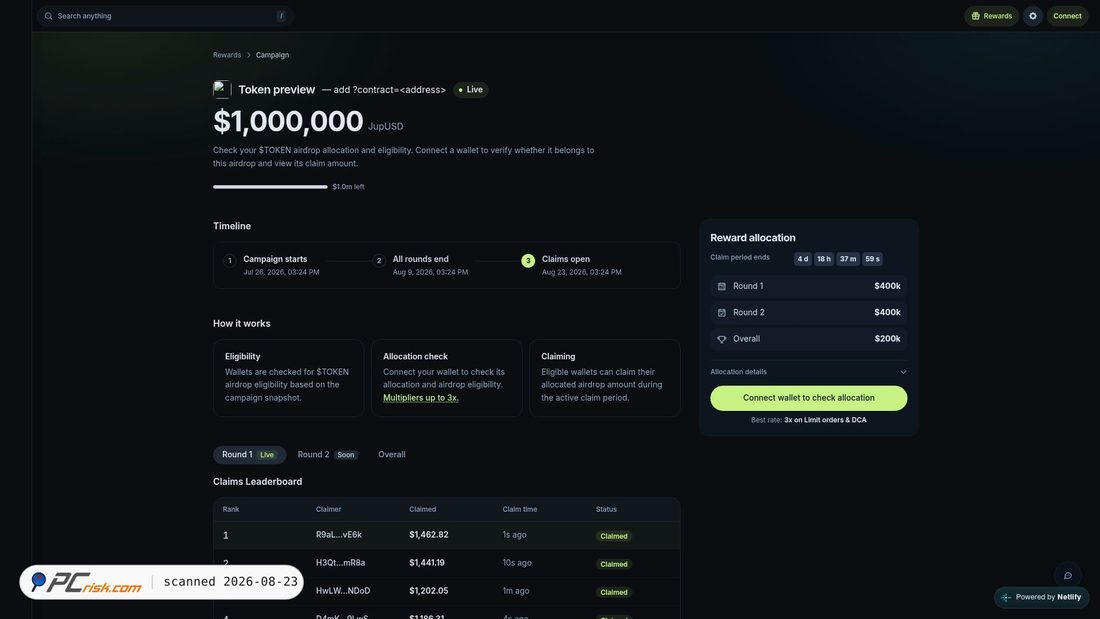
Task: Click the airdrop progress bar
Action: tap(270, 187)
